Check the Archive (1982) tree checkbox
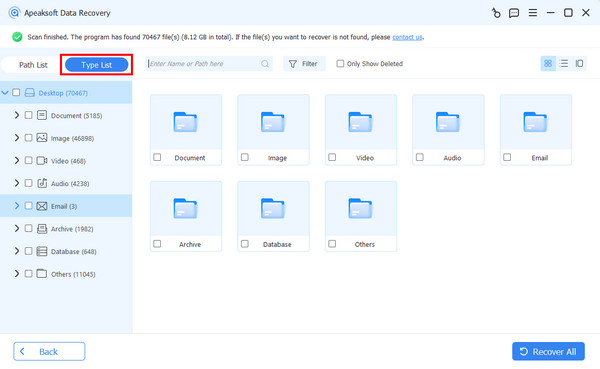 (28, 228)
